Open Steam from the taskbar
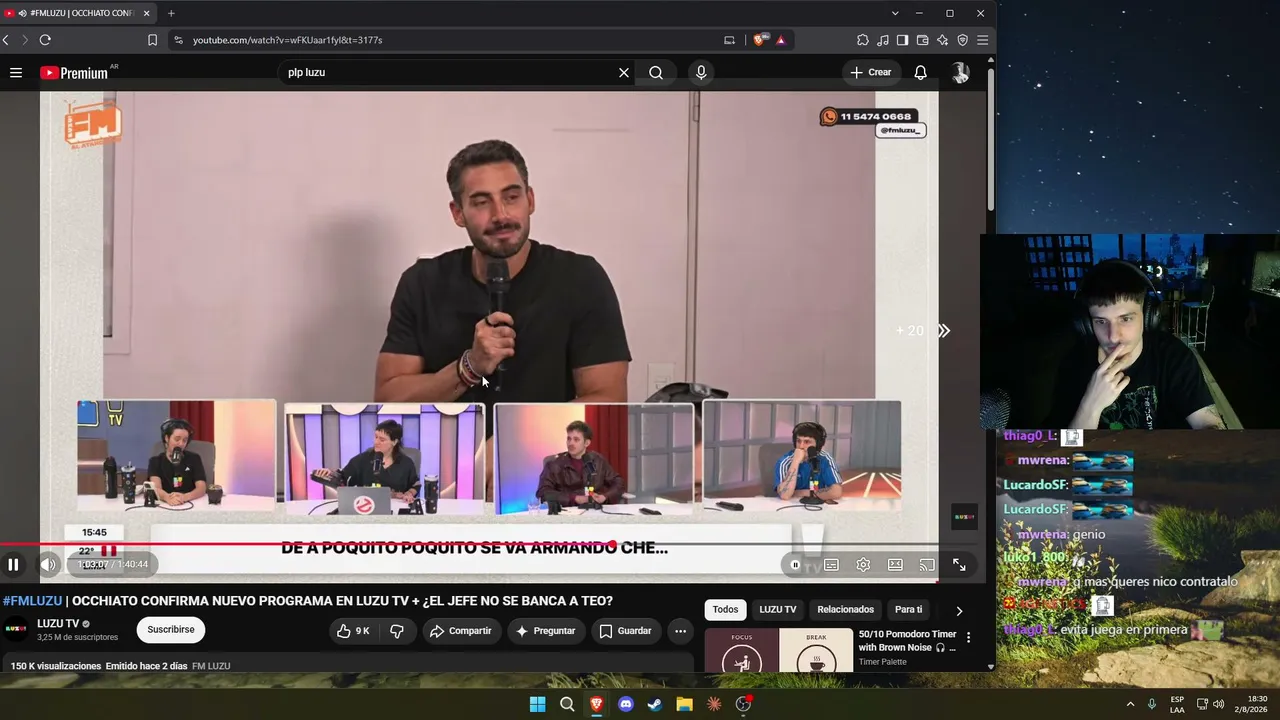 click(655, 704)
